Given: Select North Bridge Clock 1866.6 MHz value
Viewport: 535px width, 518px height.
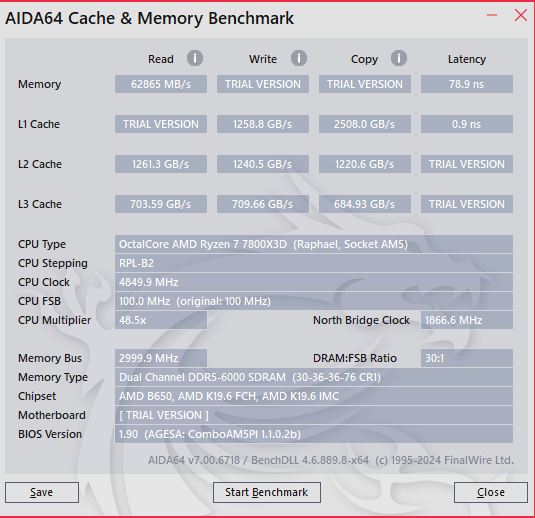Looking at the screenshot, I should coord(467,320).
